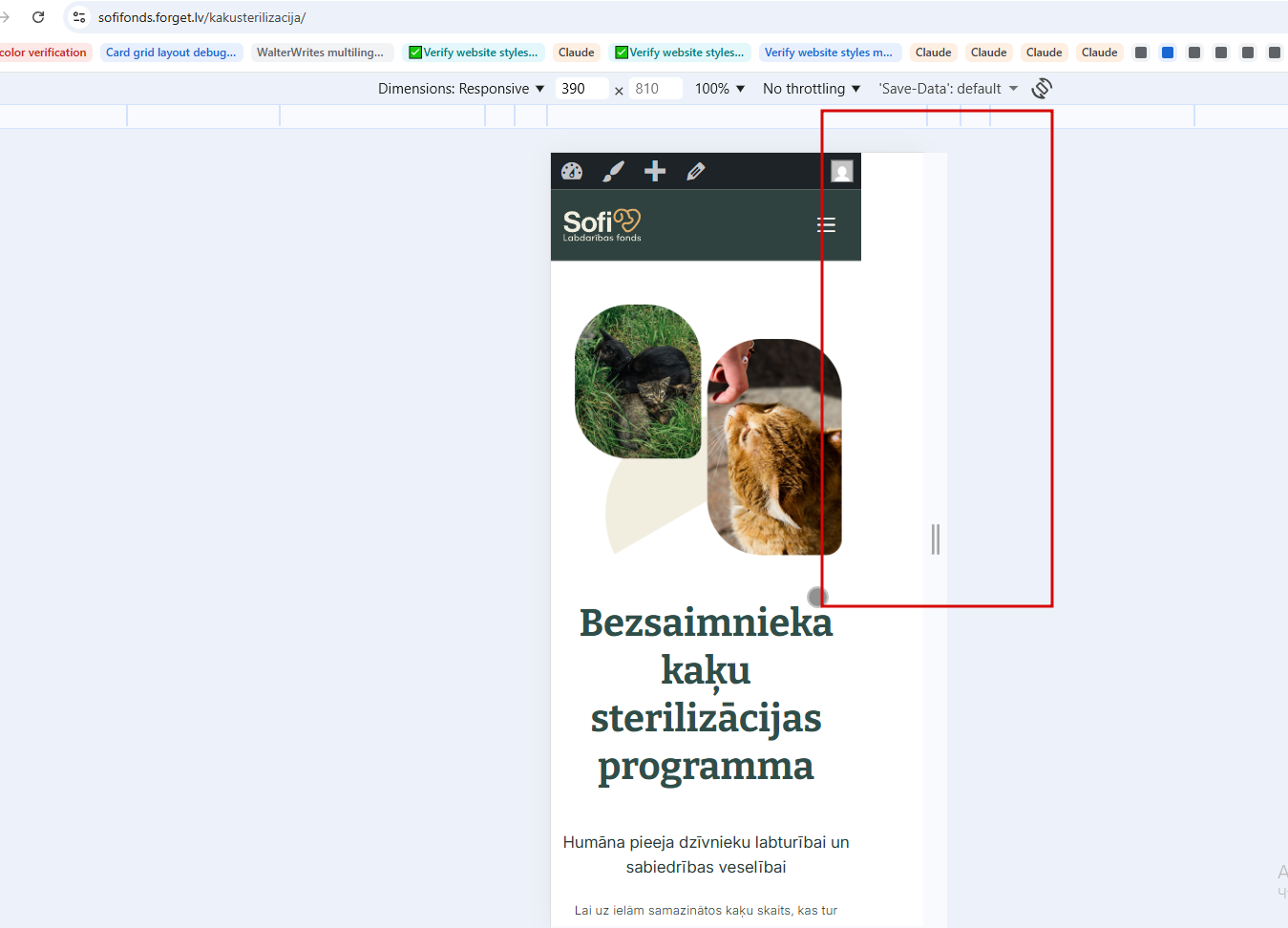Open the user avatar account menu
This screenshot has height=928, width=1288.
[x=841, y=172]
